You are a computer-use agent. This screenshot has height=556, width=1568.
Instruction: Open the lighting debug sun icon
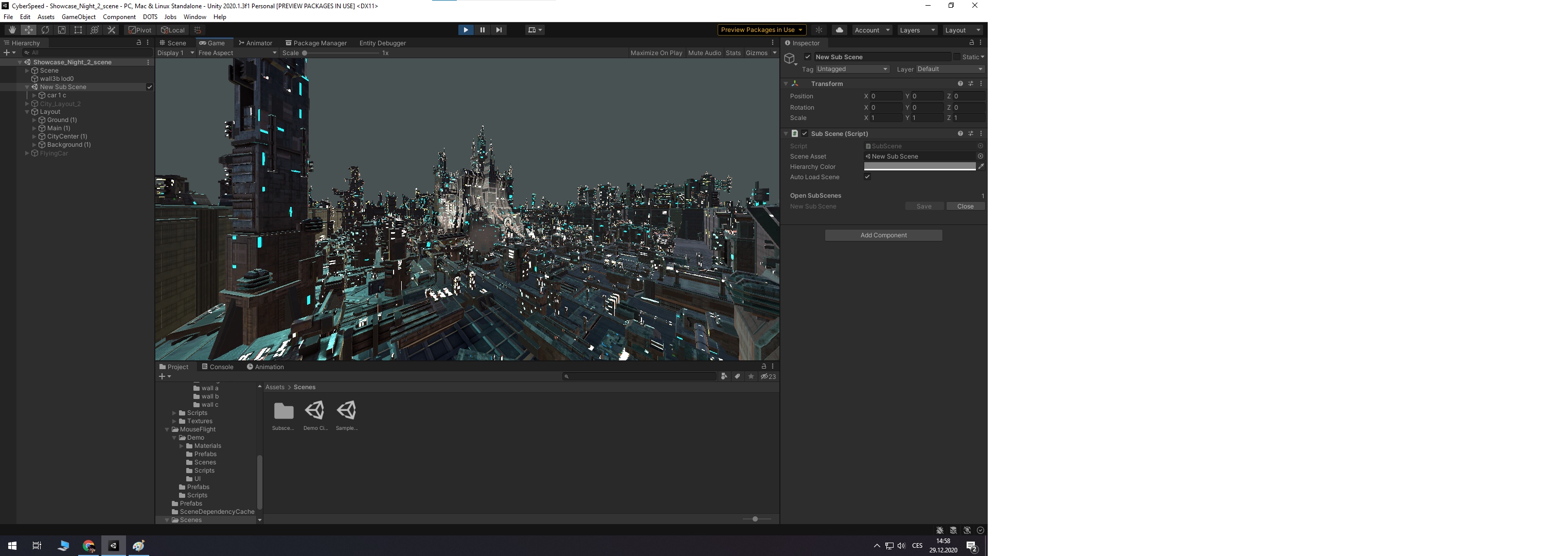tap(818, 30)
